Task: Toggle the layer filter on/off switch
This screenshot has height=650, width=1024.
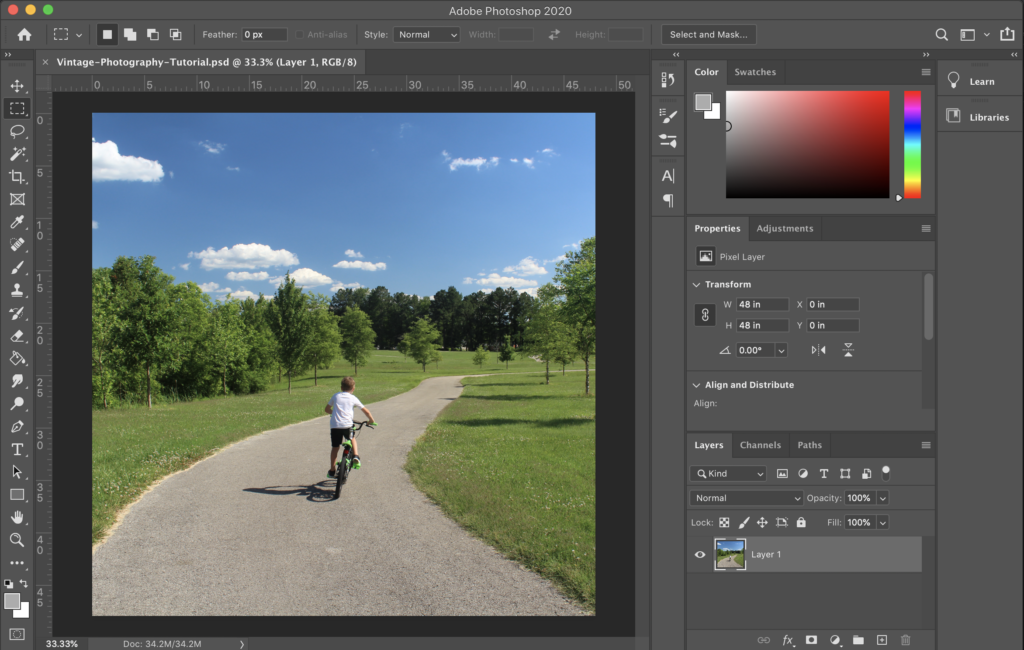Action: click(885, 472)
